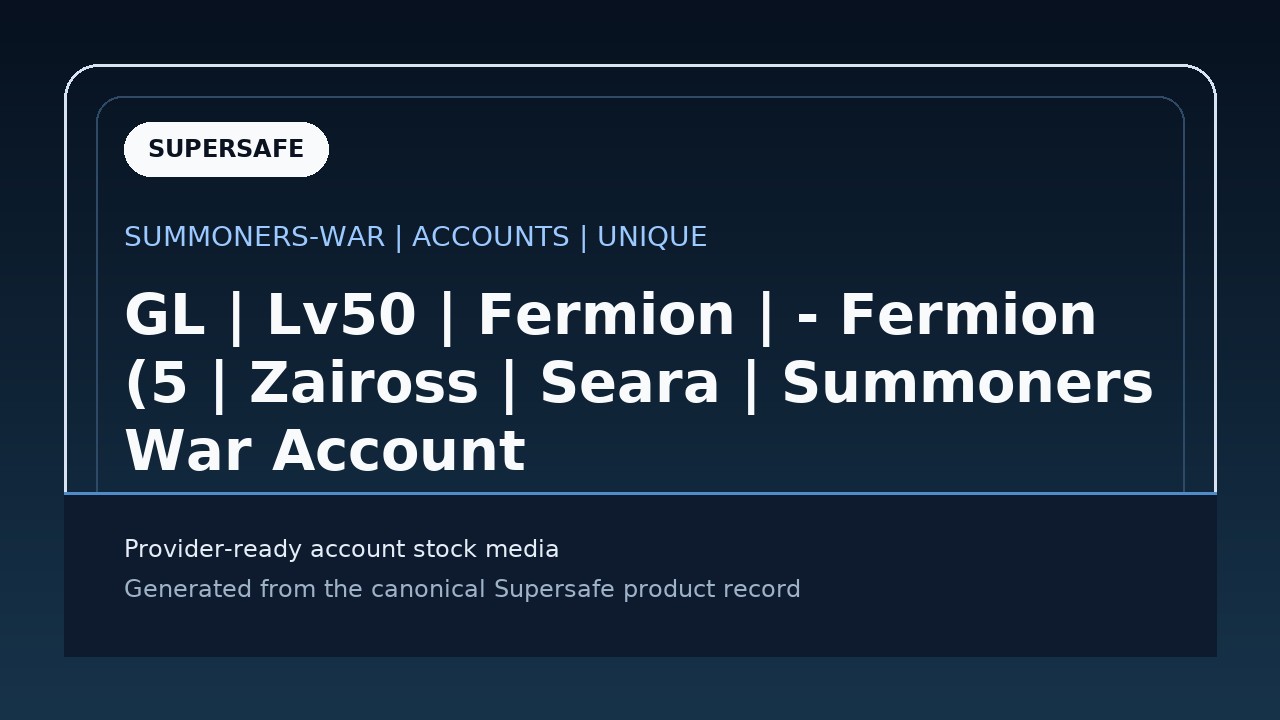Click the first Fermion word in heading
The height and width of the screenshot is (720, 1280).
tap(607, 316)
